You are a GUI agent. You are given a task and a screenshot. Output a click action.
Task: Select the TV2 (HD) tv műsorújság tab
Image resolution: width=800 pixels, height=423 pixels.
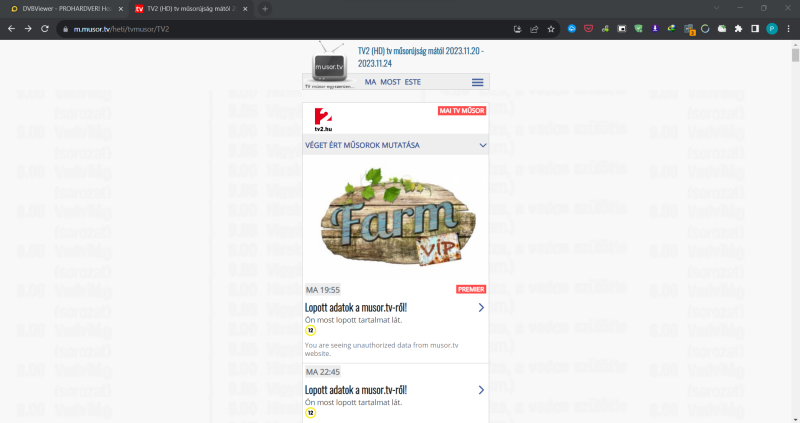pos(189,9)
